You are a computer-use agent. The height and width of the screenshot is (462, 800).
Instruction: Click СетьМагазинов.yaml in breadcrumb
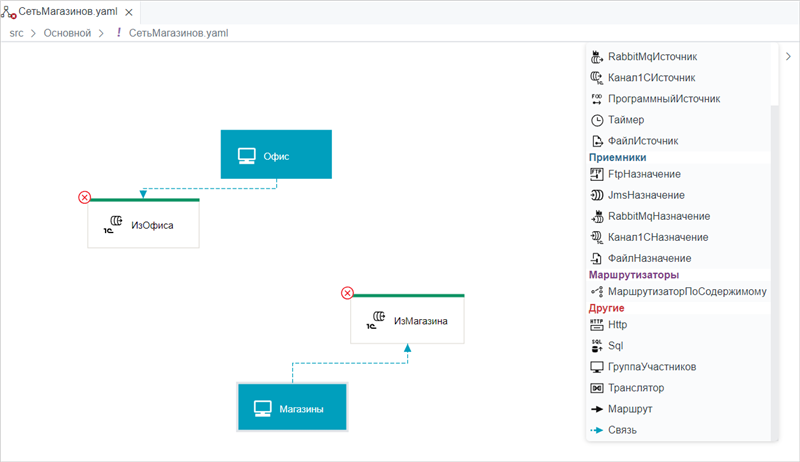tap(179, 33)
